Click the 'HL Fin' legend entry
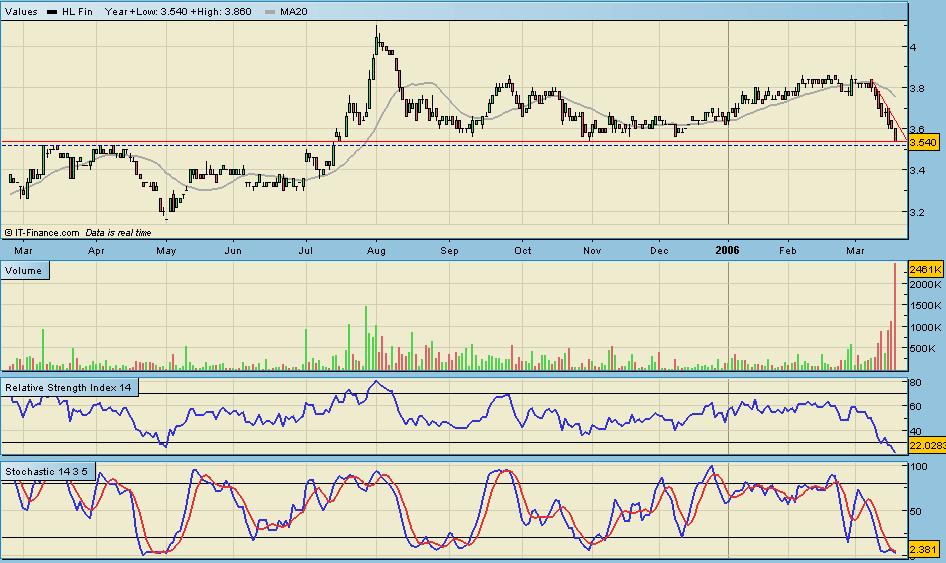This screenshot has width=946, height=563. click(77, 11)
